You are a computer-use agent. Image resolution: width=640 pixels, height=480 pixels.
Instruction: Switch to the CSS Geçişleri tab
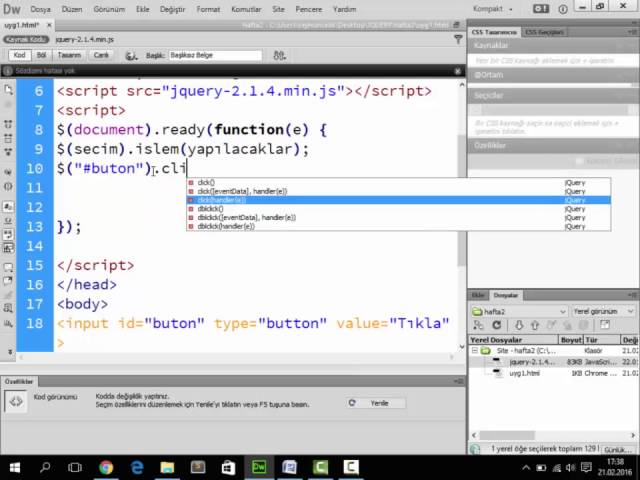coord(544,32)
